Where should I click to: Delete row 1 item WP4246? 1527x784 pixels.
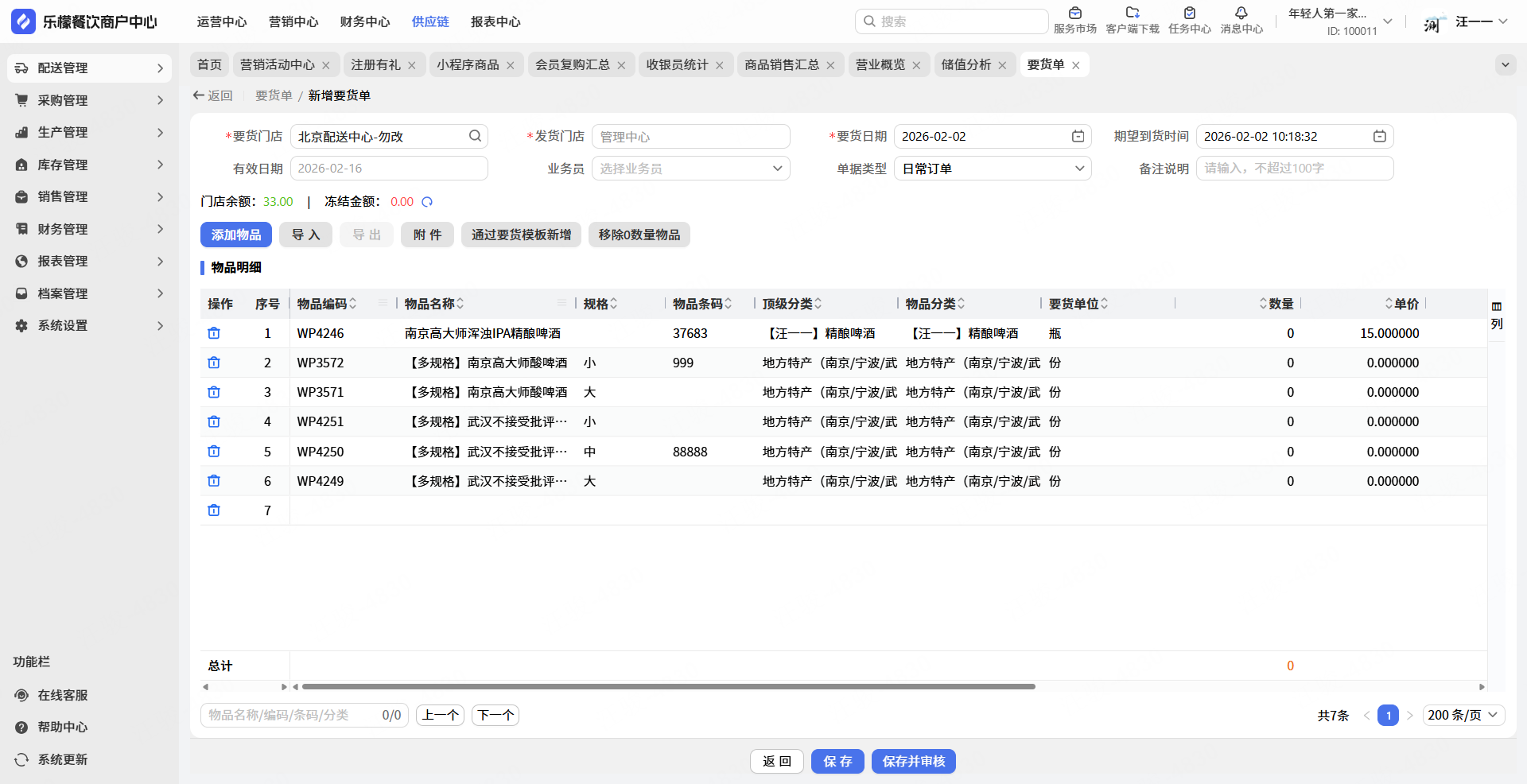click(214, 333)
